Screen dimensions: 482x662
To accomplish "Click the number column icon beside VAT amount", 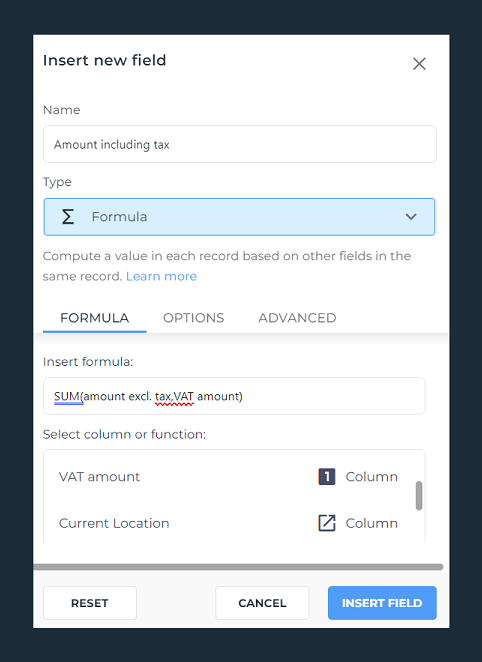I will click(327, 477).
